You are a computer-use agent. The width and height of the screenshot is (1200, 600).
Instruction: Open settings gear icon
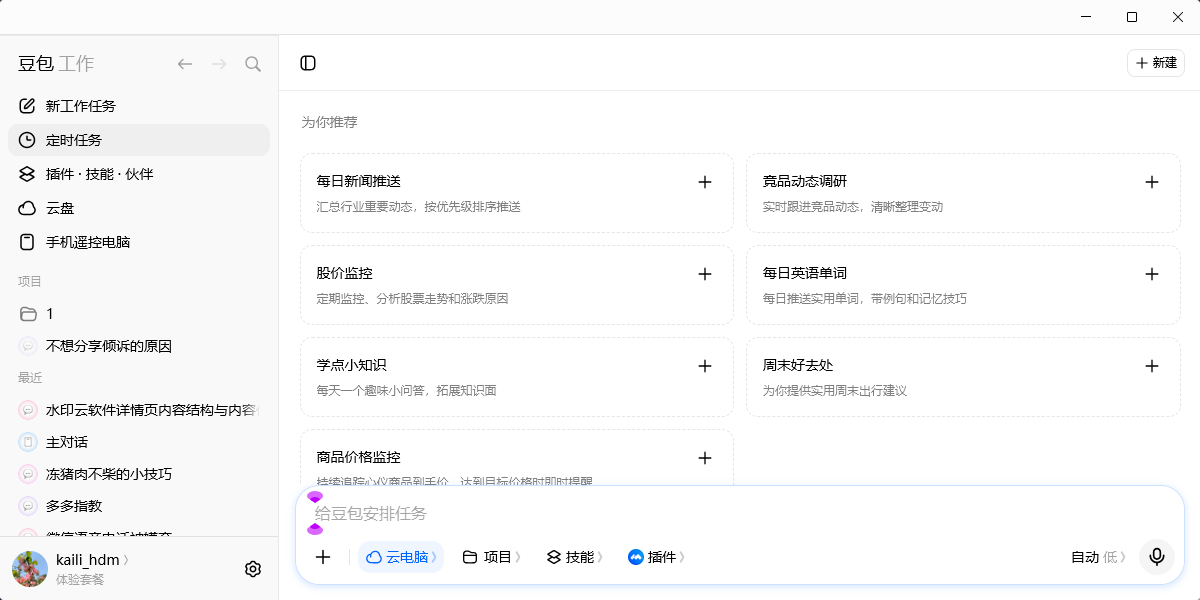253,569
